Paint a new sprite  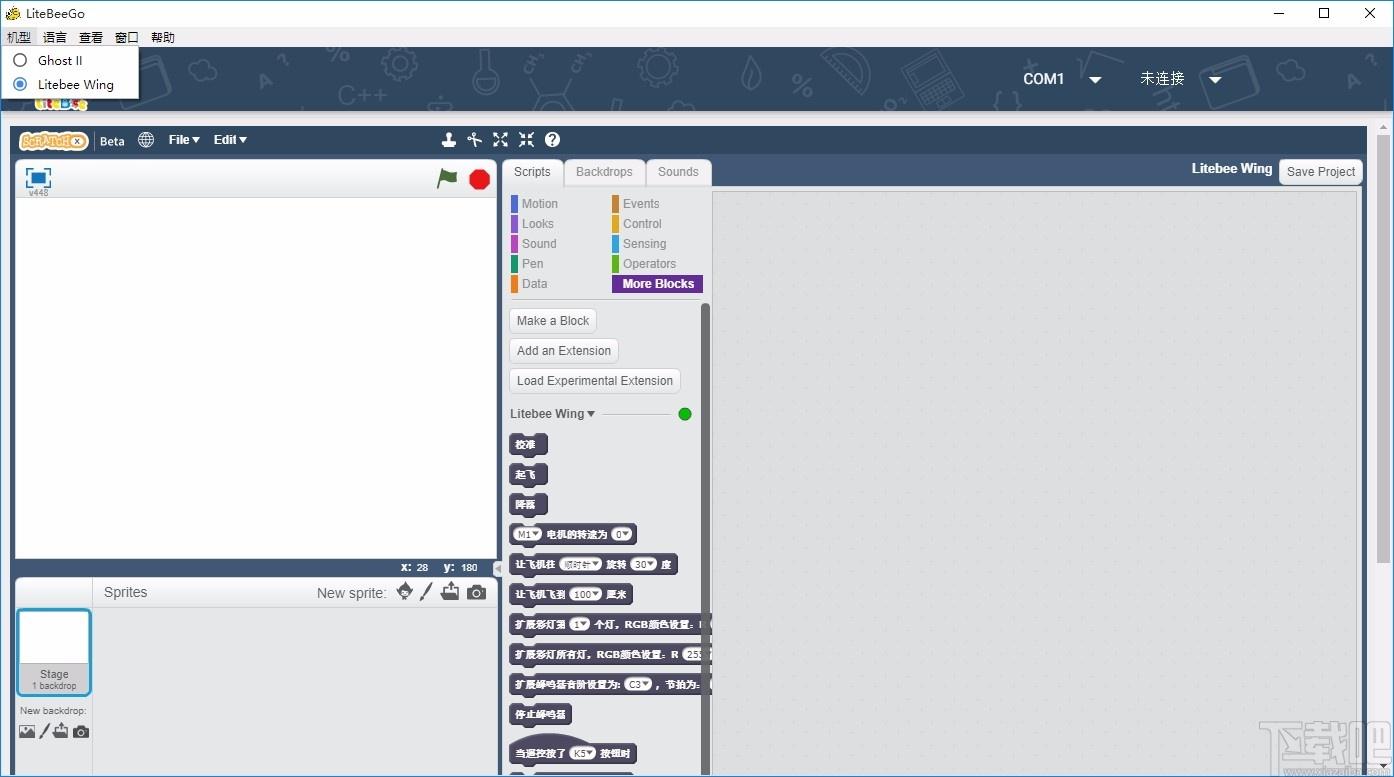[x=426, y=591]
